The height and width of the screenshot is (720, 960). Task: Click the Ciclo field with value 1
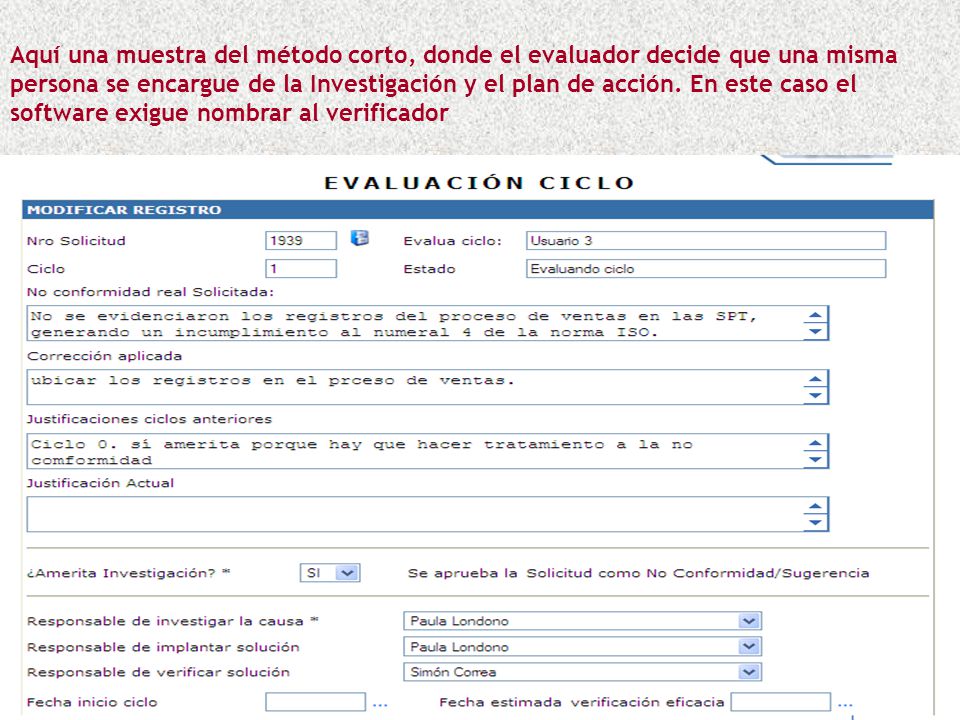click(x=301, y=269)
